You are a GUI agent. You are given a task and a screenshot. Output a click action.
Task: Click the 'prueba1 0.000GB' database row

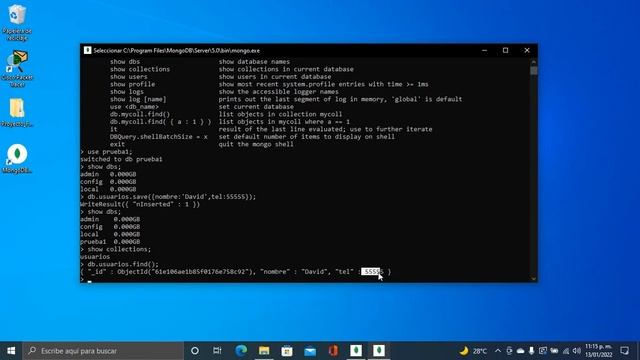110,242
